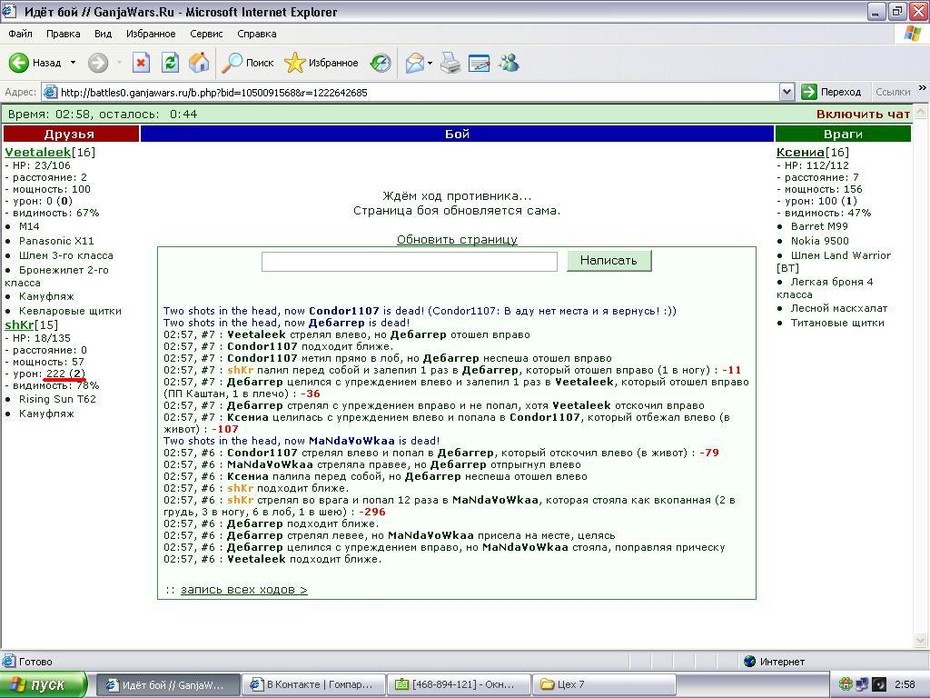Screen dimensions: 930x698
Task: Open the Правка menu
Action: coord(63,34)
